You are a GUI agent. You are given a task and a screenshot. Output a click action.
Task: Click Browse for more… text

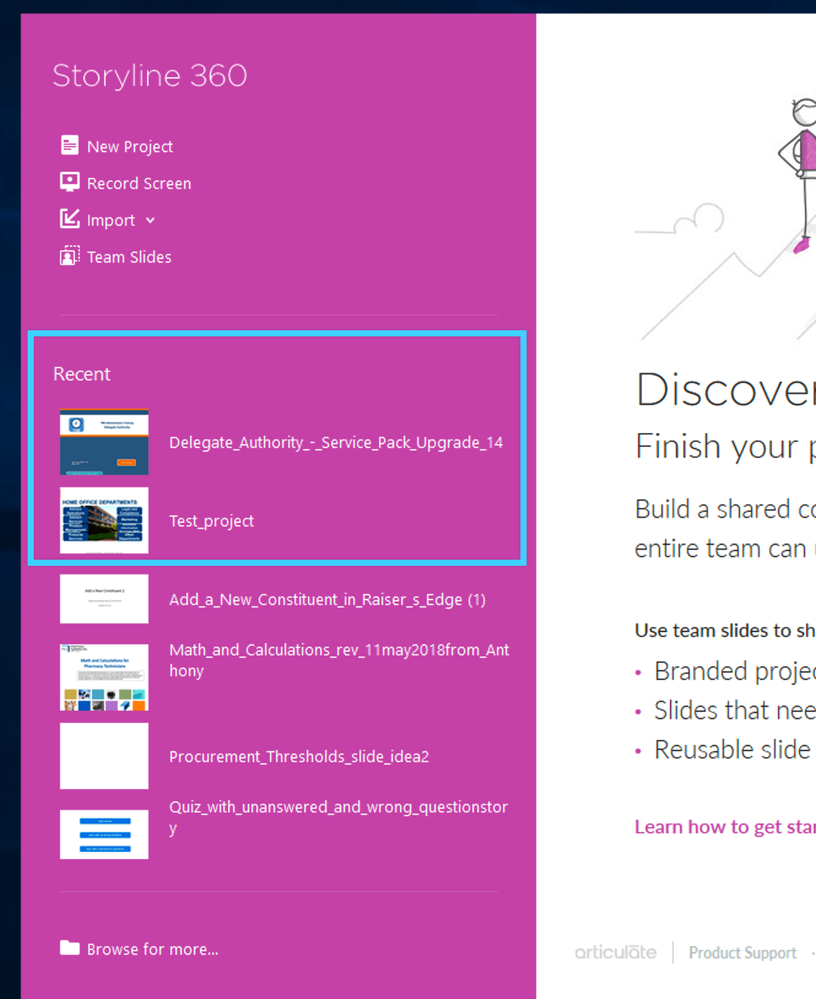point(153,949)
